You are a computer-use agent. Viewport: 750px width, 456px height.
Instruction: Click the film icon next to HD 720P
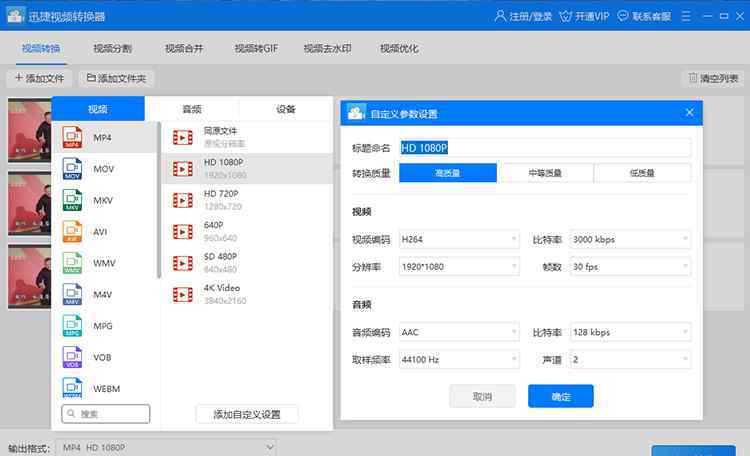[183, 200]
